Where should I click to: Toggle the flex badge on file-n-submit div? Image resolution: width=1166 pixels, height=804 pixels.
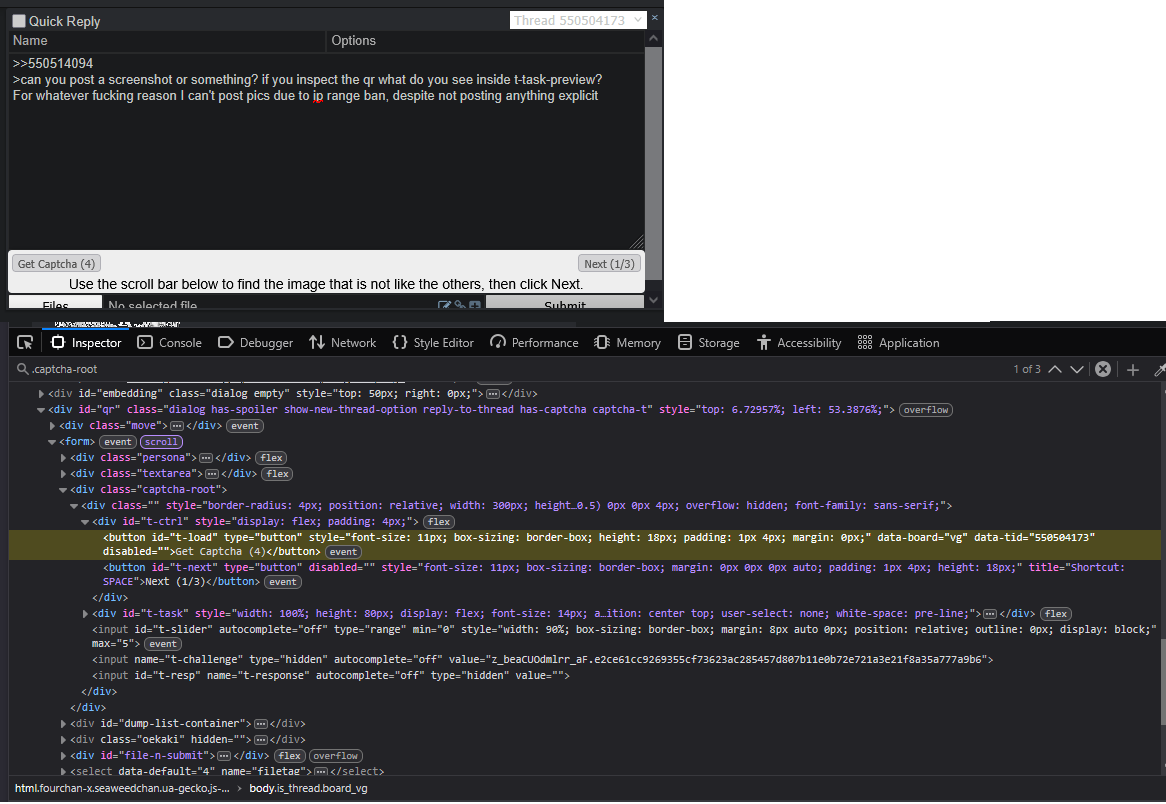click(x=290, y=756)
